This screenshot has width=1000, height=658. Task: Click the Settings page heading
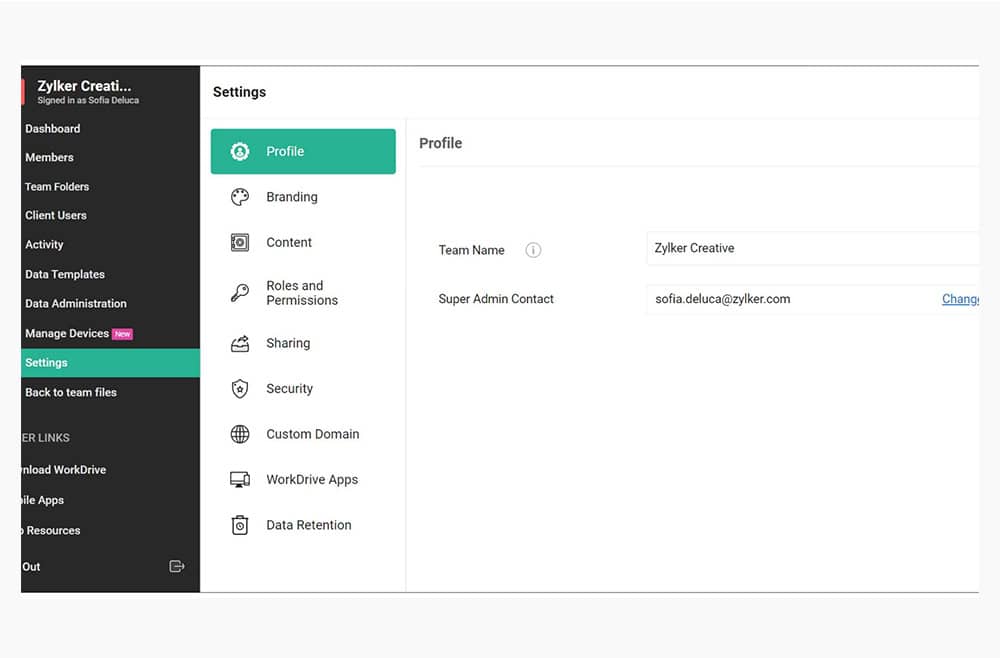pyautogui.click(x=239, y=92)
